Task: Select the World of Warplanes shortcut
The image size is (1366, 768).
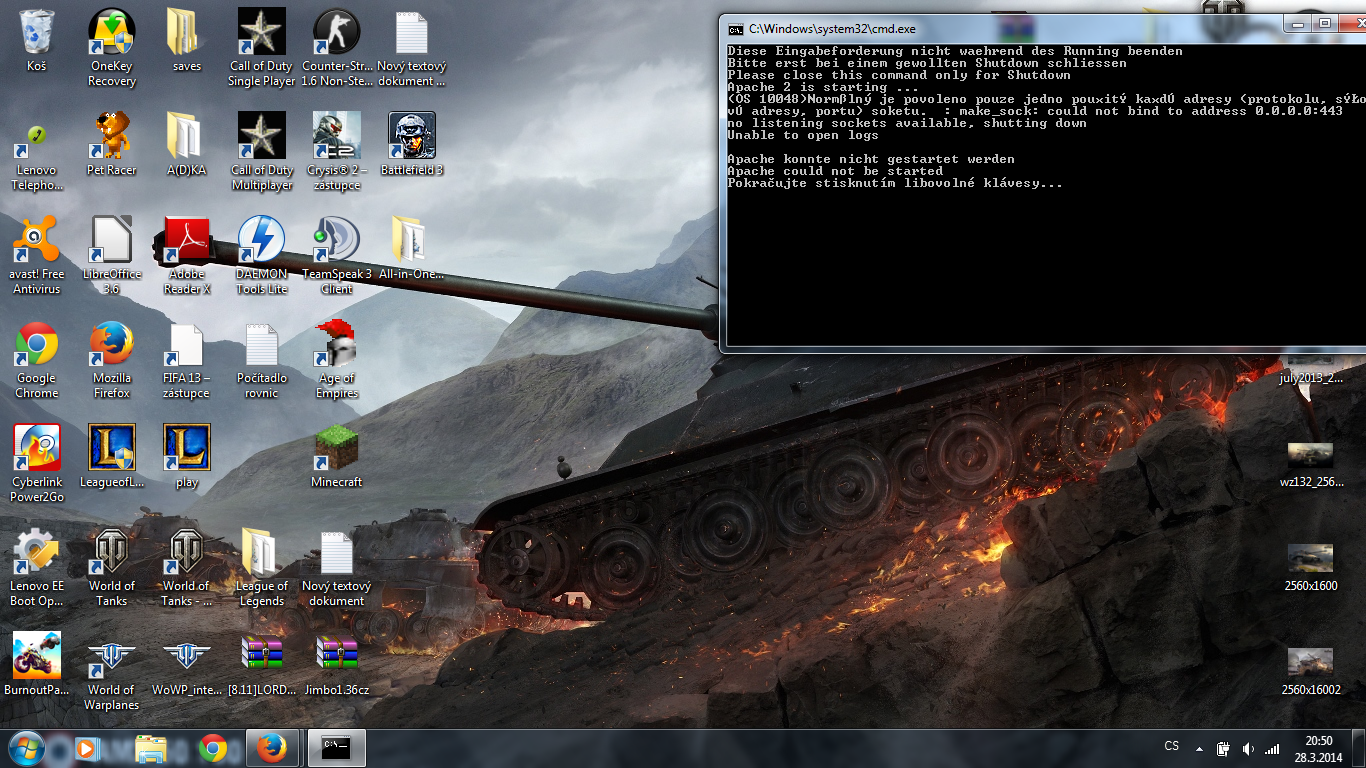Action: [x=112, y=672]
